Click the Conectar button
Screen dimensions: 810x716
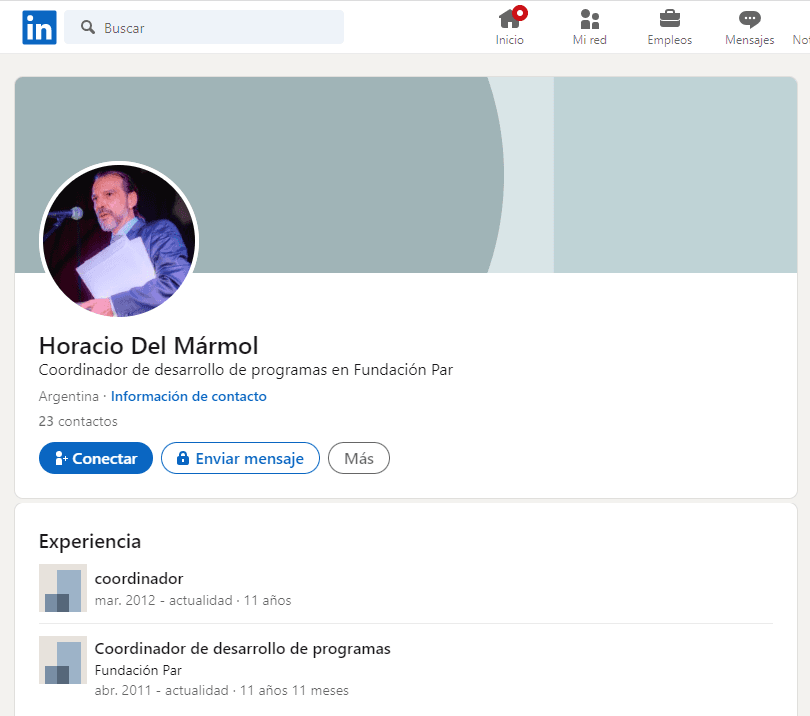coord(95,458)
